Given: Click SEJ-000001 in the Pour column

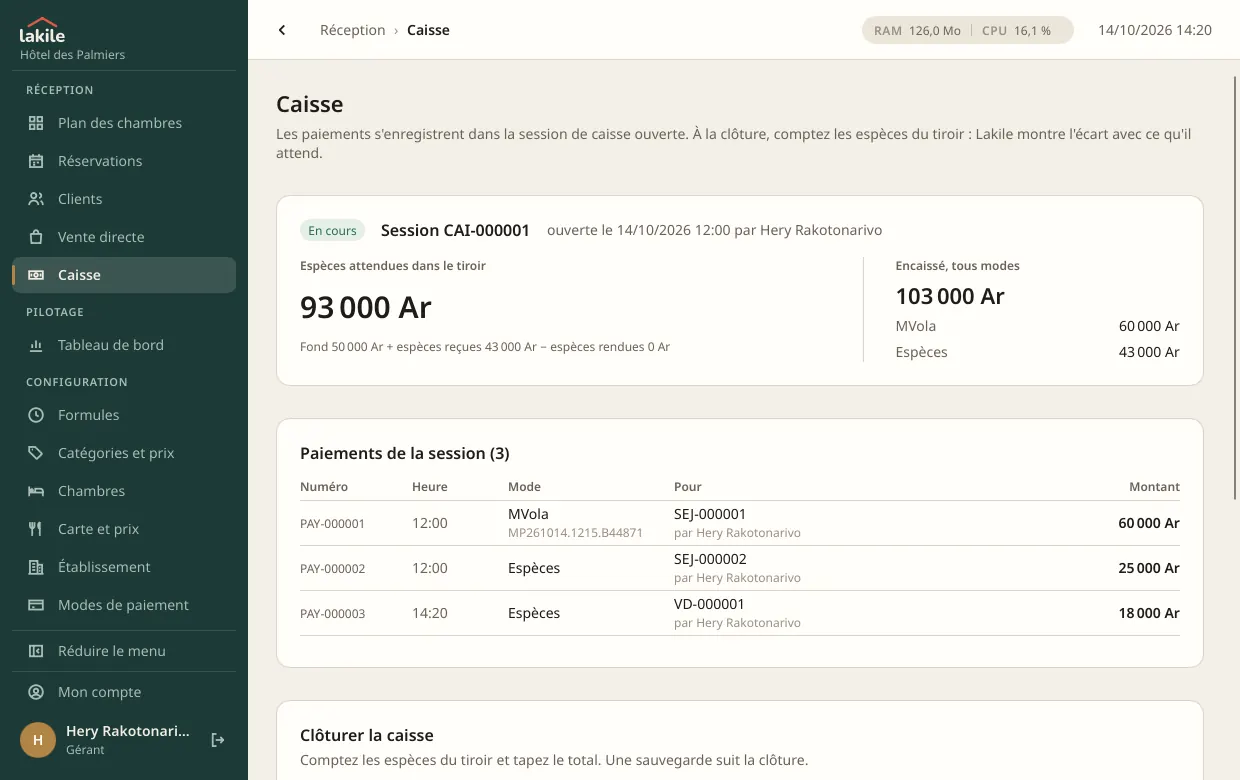Looking at the screenshot, I should (710, 514).
